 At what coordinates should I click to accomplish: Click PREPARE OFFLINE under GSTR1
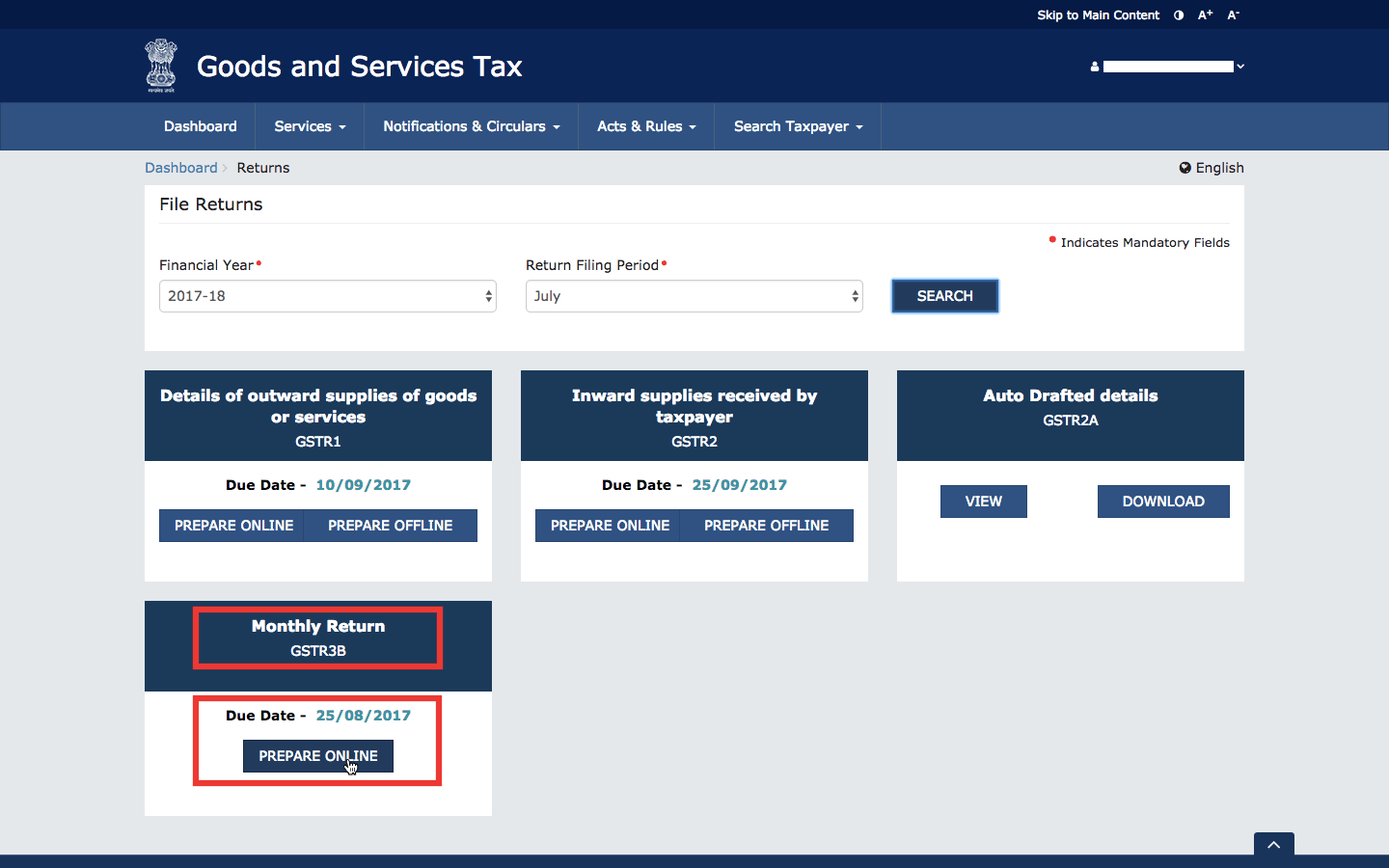click(390, 526)
